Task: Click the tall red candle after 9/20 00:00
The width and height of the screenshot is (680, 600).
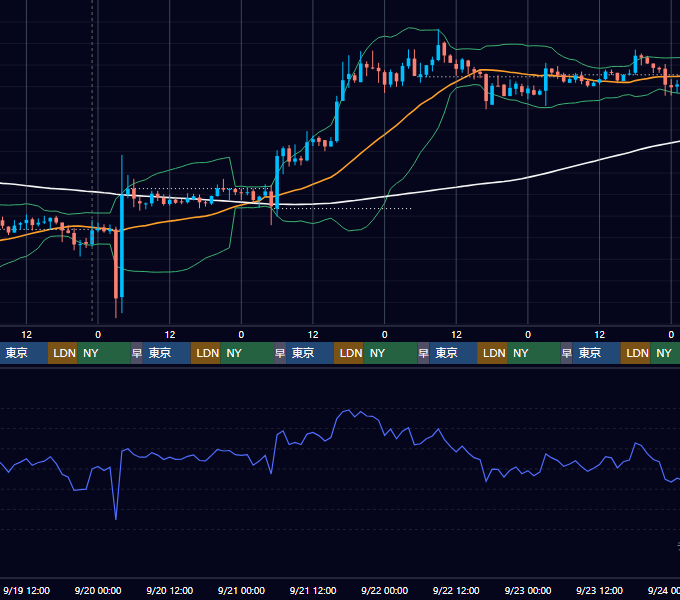Action: 116,264
